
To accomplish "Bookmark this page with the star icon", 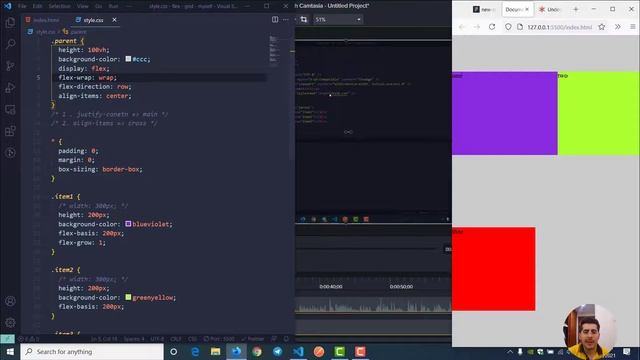I will 602,27.
